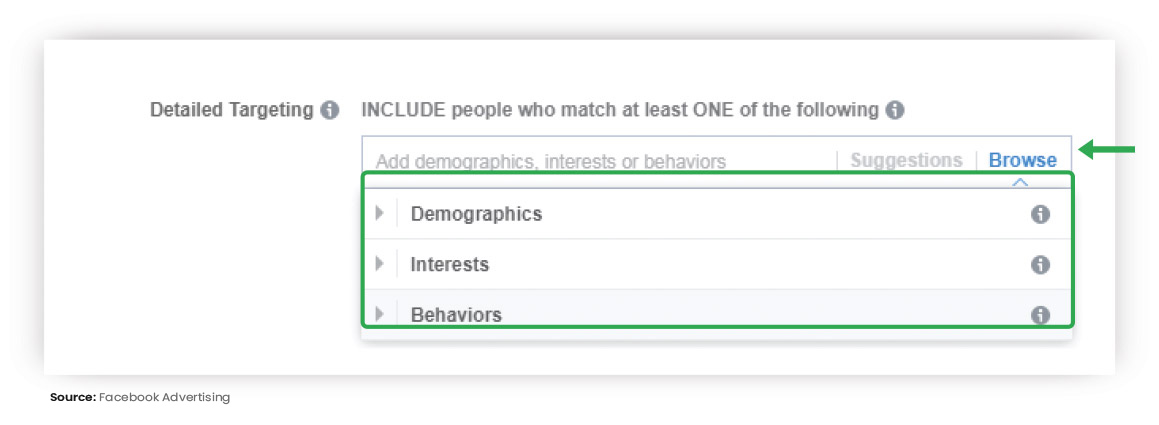Select the Demographics category label
1159x425 pixels.
476,214
